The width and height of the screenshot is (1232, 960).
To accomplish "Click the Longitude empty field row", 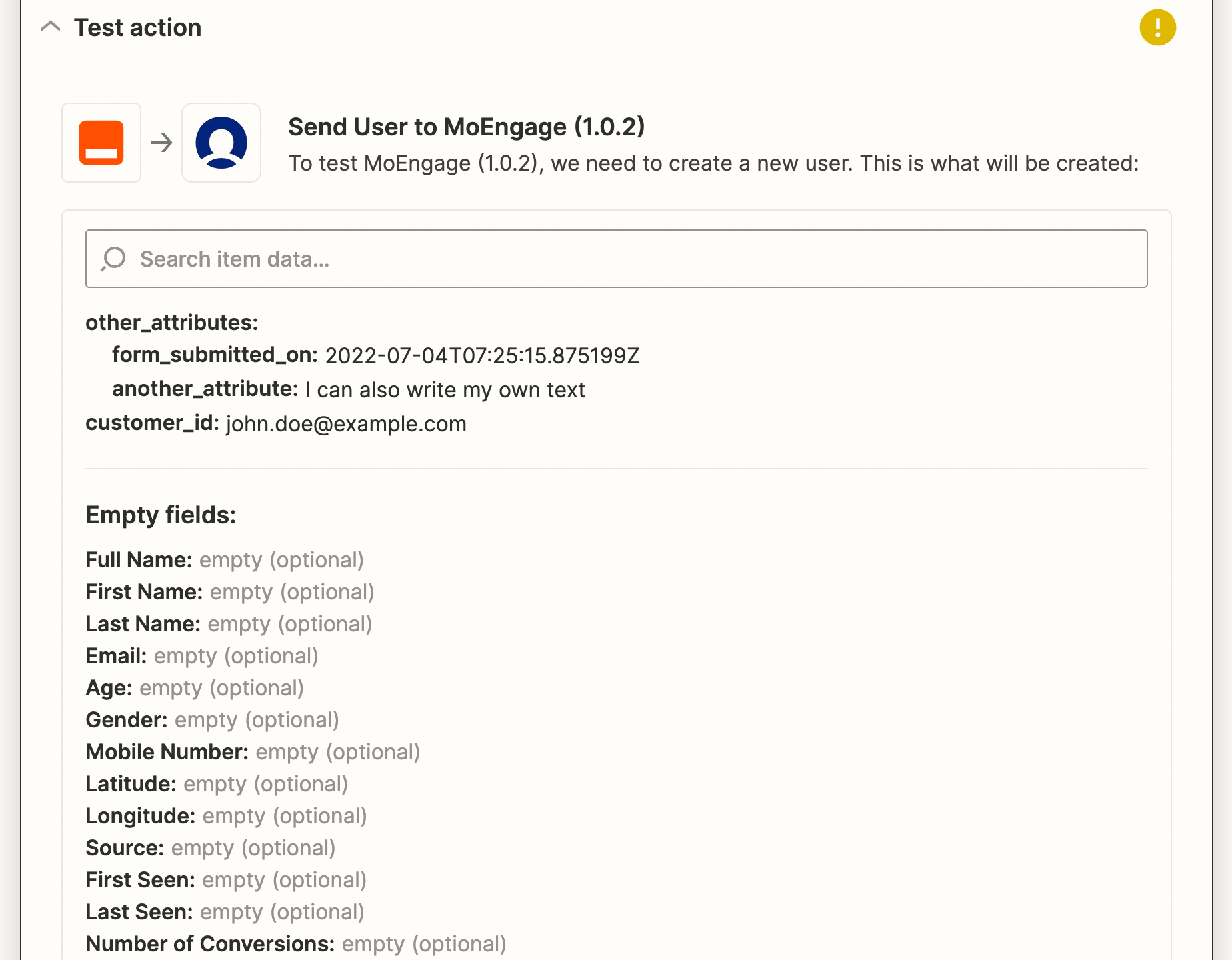I will 226,816.
